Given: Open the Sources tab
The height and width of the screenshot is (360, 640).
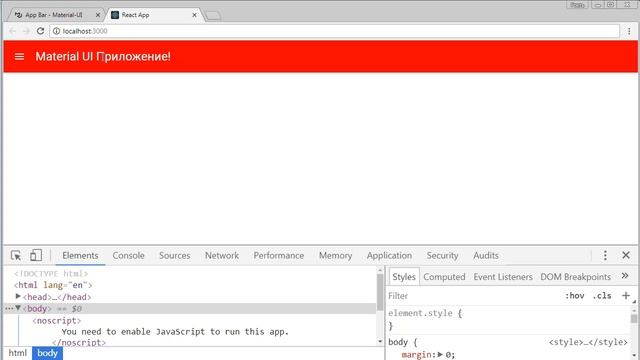Looking at the screenshot, I should point(174,256).
